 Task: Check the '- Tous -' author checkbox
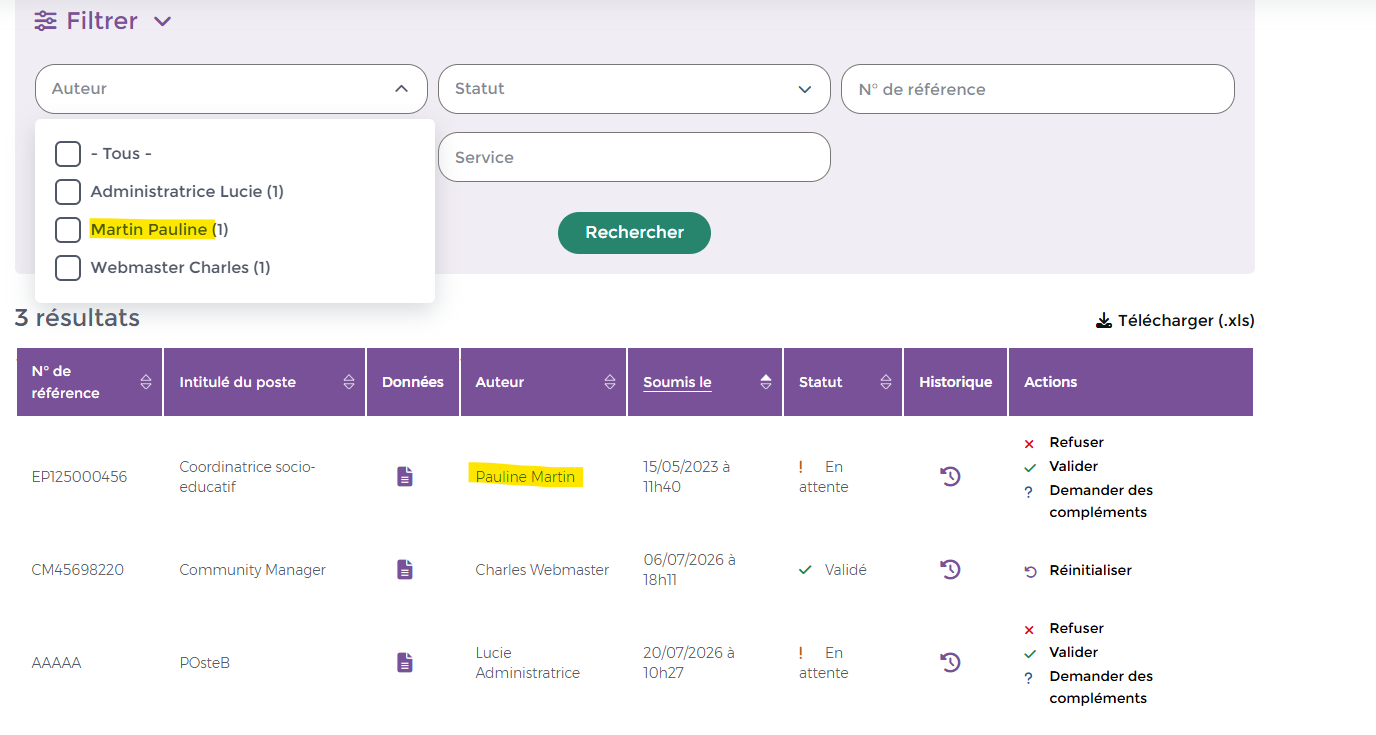point(68,154)
